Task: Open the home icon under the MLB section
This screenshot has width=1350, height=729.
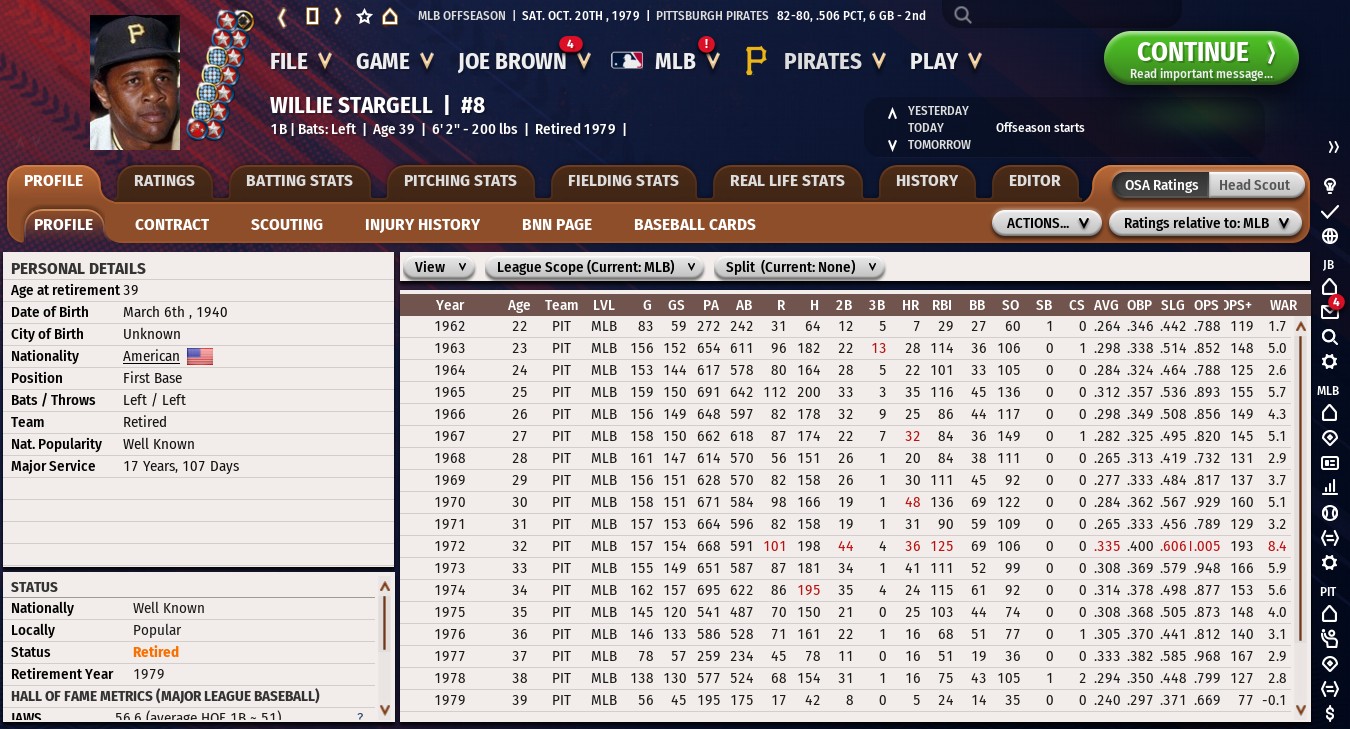Action: tap(1330, 413)
